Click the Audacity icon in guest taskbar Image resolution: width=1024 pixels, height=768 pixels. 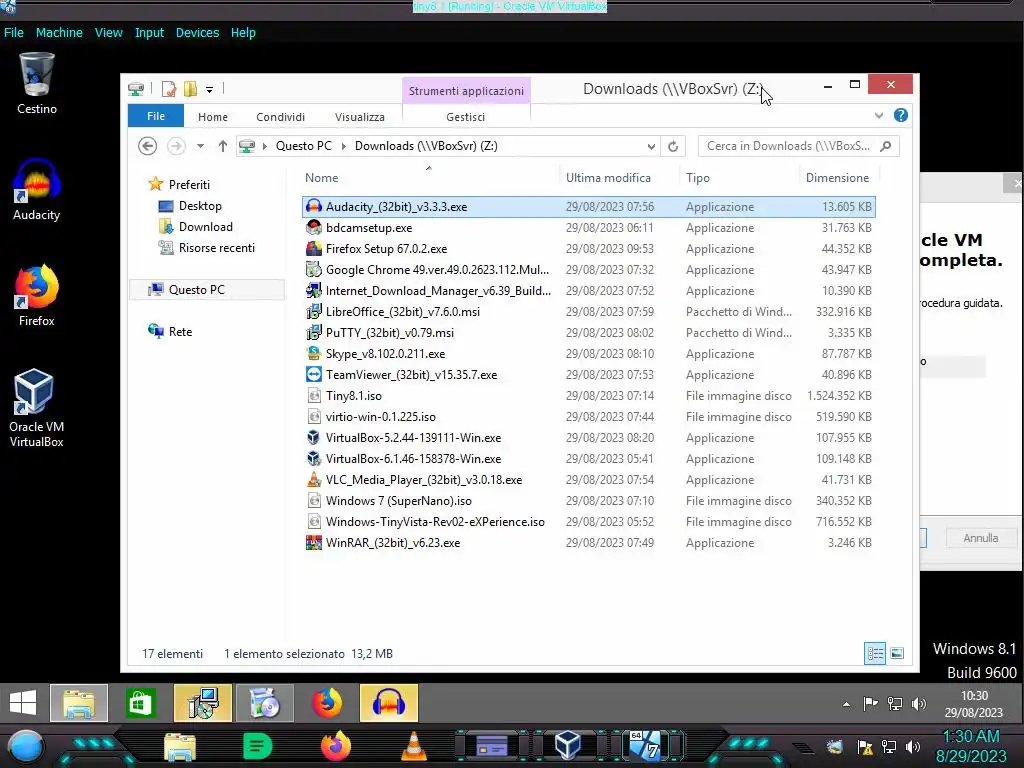pyautogui.click(x=389, y=703)
